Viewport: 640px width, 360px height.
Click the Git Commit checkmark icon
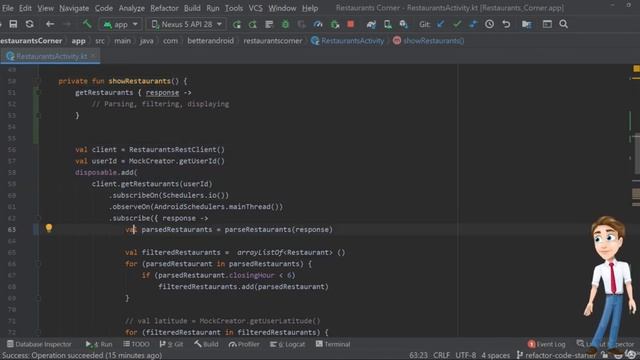point(457,24)
